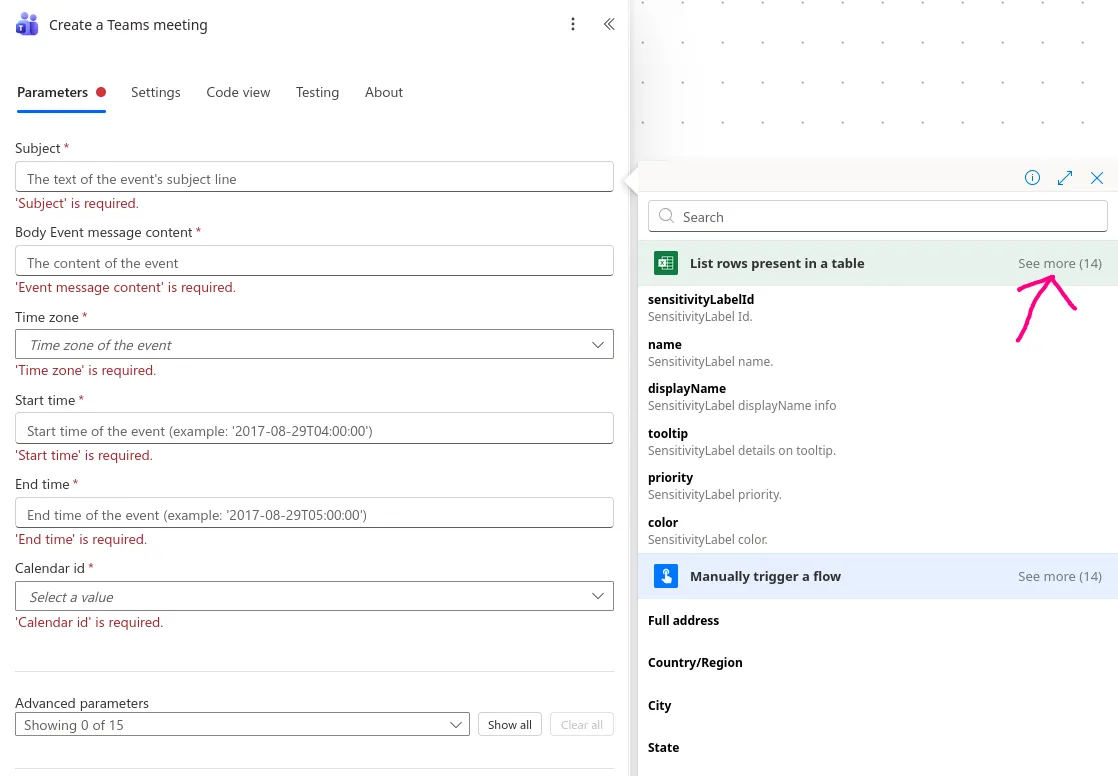Click the End time input field

pyautogui.click(x=314, y=513)
